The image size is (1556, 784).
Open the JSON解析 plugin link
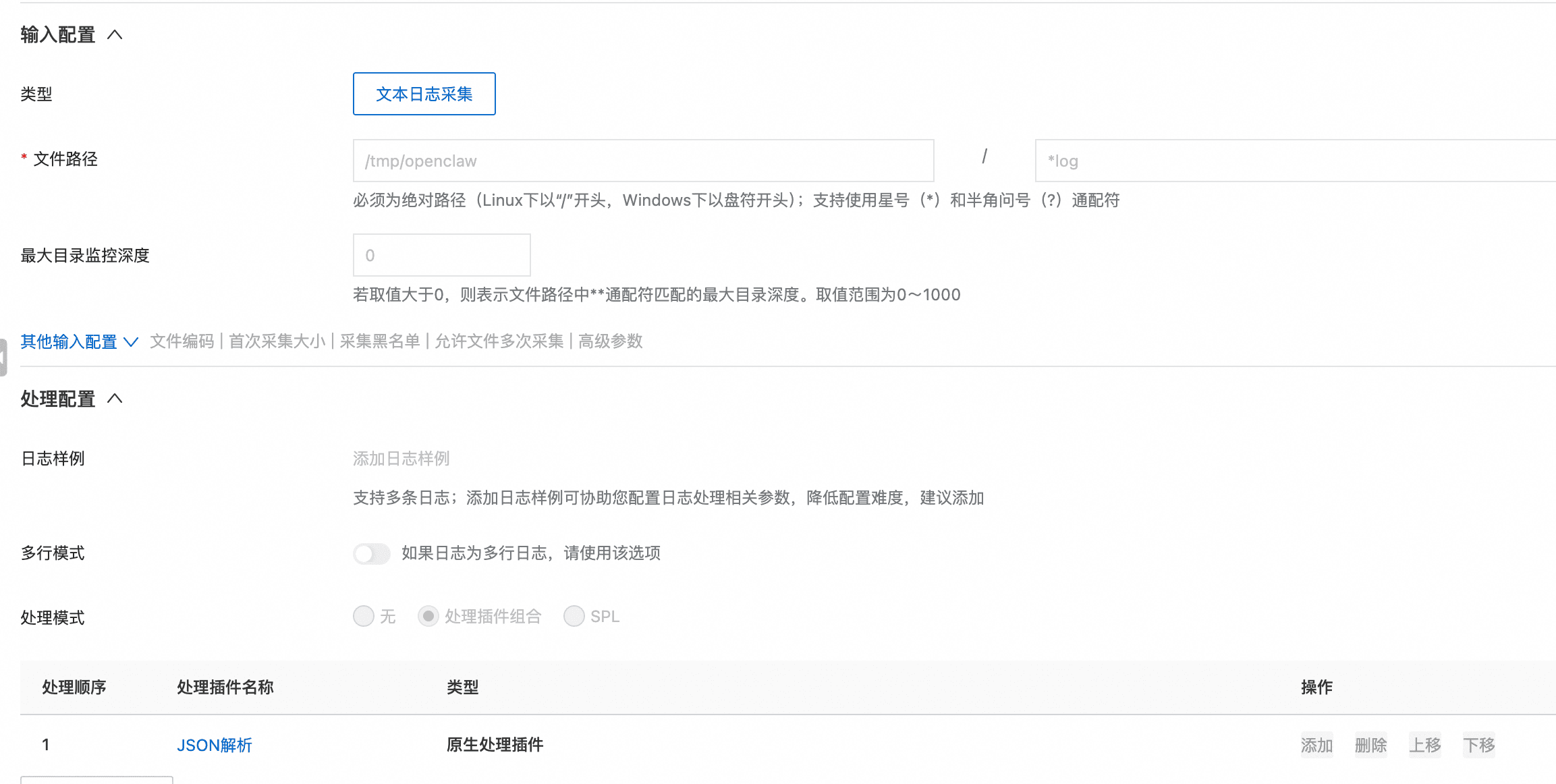tap(214, 745)
